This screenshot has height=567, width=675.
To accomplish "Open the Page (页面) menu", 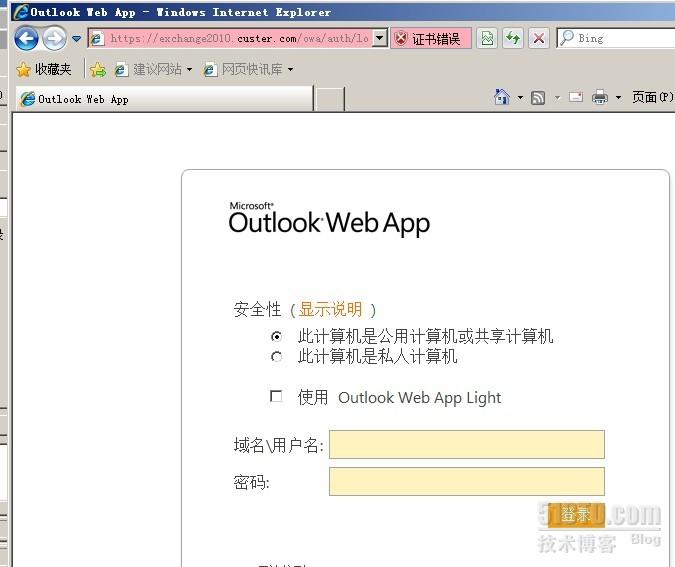I will pos(652,97).
